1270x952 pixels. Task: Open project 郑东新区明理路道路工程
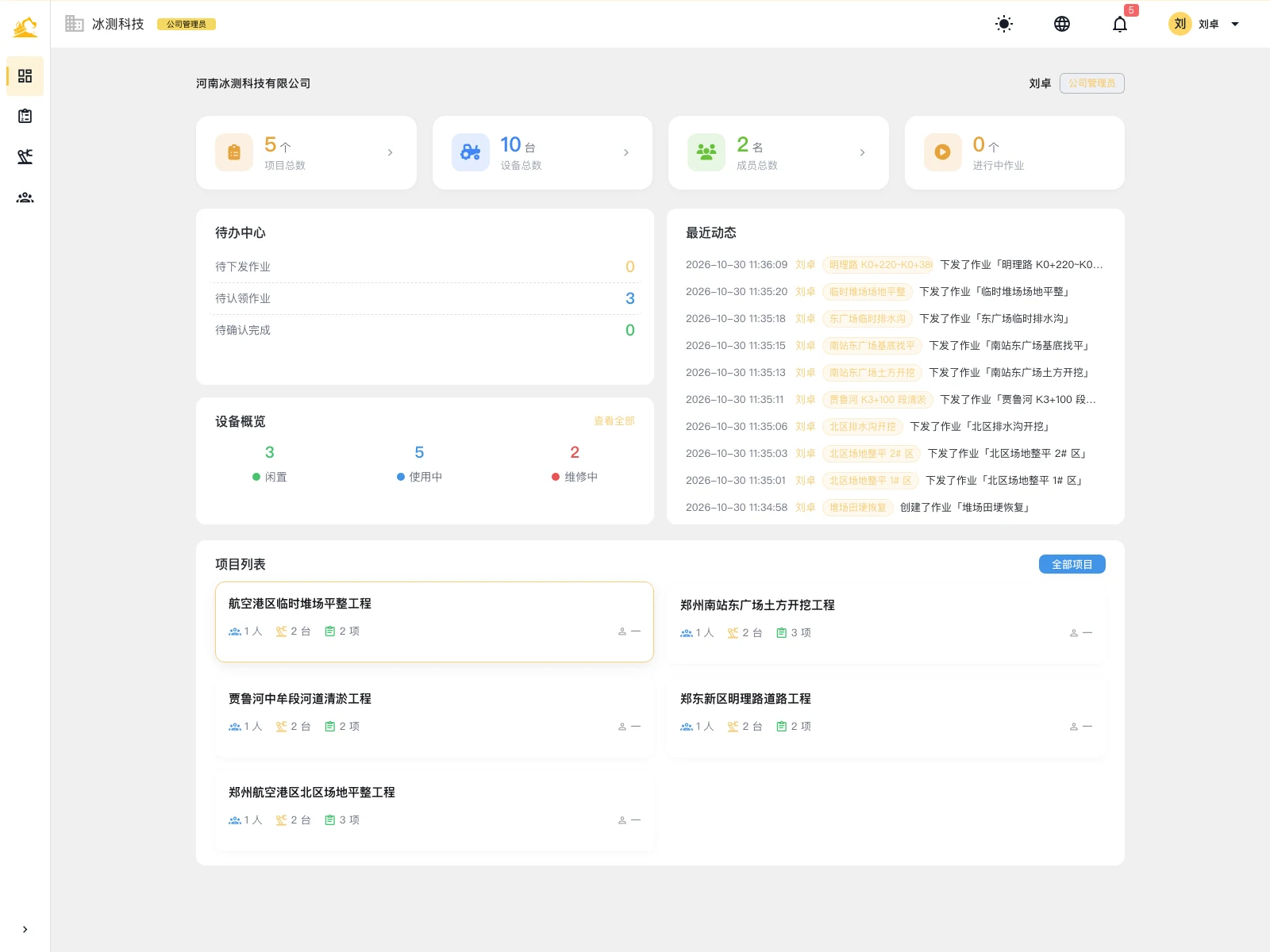pos(887,717)
